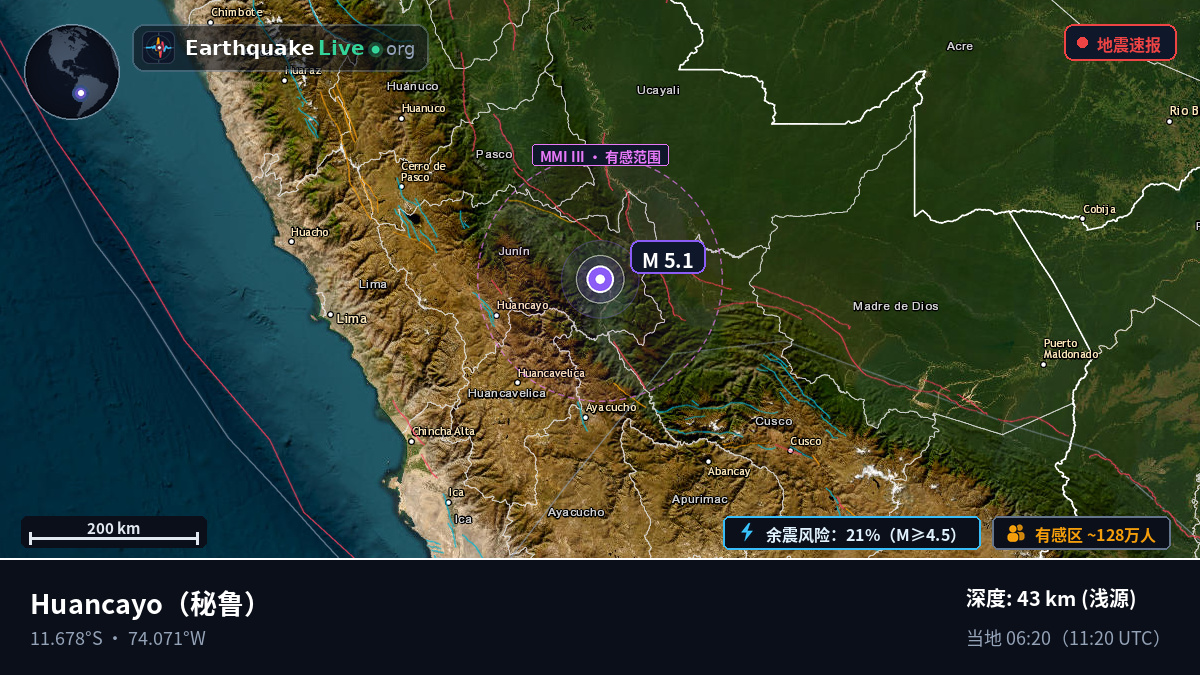Click the Huacho city label

pyautogui.click(x=309, y=232)
